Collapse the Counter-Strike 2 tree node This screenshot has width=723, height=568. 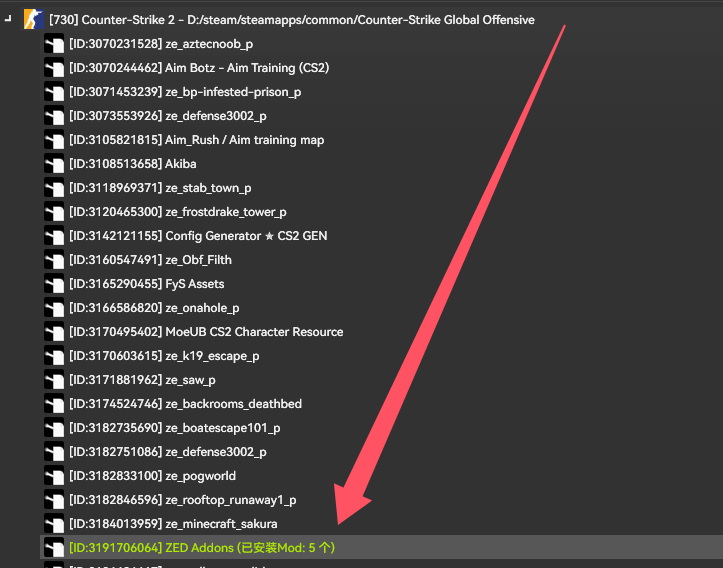tap(7, 19)
